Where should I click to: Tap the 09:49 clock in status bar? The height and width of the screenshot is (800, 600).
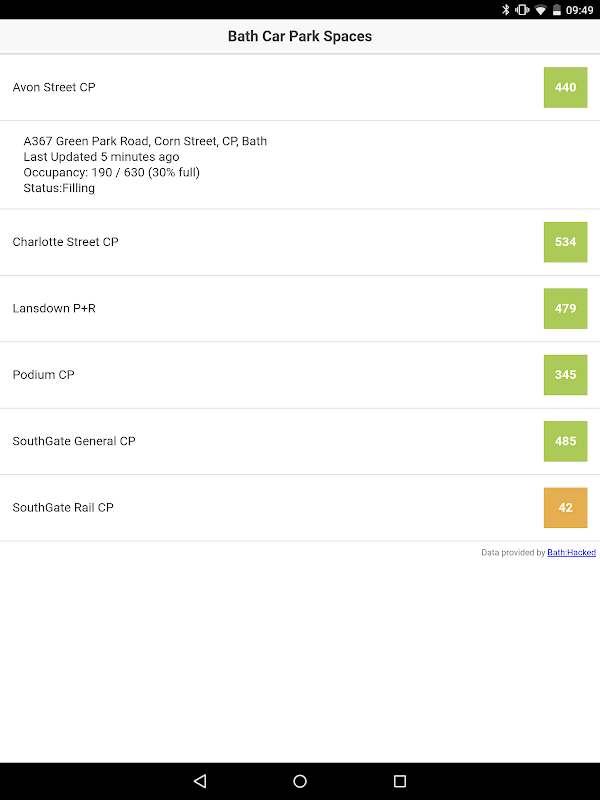580,10
